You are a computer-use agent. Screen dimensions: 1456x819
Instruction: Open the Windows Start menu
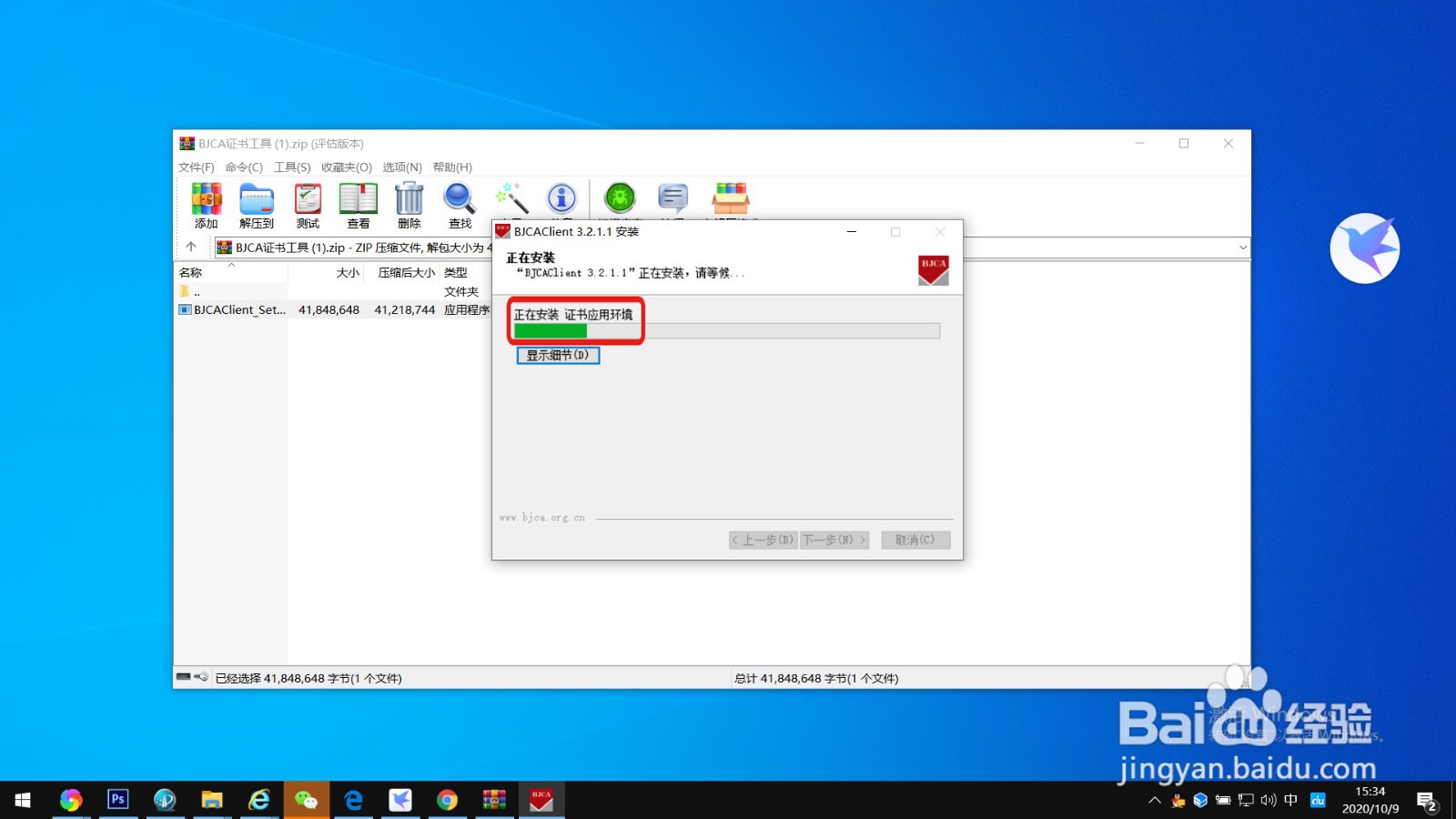click(x=23, y=800)
